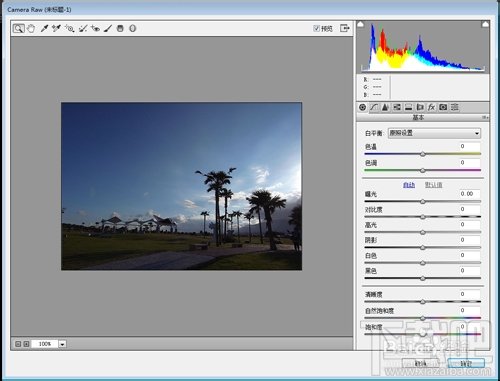Screen dimensions: 500x381
Task: Select the Zoom tool in the toolbar
Action: [x=19, y=28]
